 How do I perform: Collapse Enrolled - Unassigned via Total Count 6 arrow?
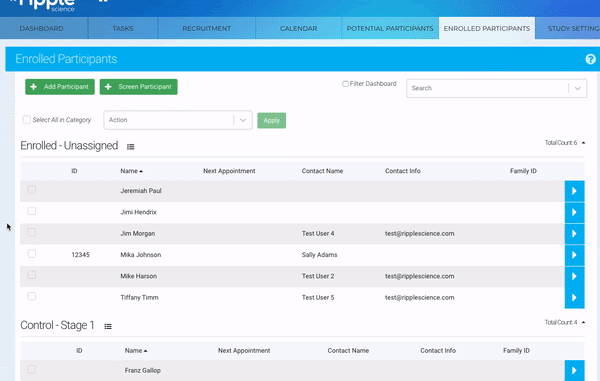tap(584, 143)
